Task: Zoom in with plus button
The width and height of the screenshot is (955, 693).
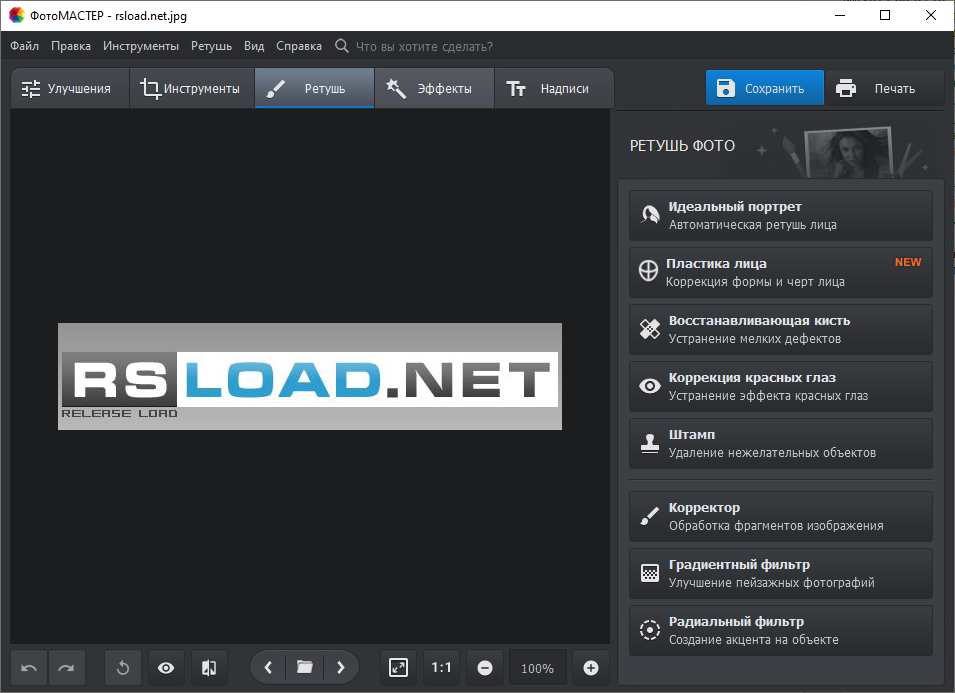Action: [591, 668]
